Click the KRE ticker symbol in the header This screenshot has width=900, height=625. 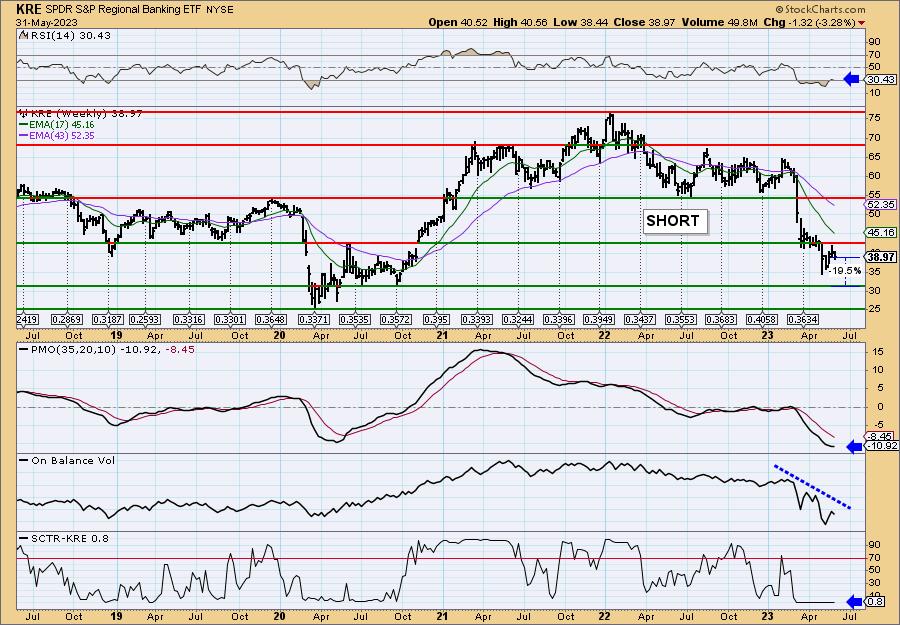[x=29, y=10]
